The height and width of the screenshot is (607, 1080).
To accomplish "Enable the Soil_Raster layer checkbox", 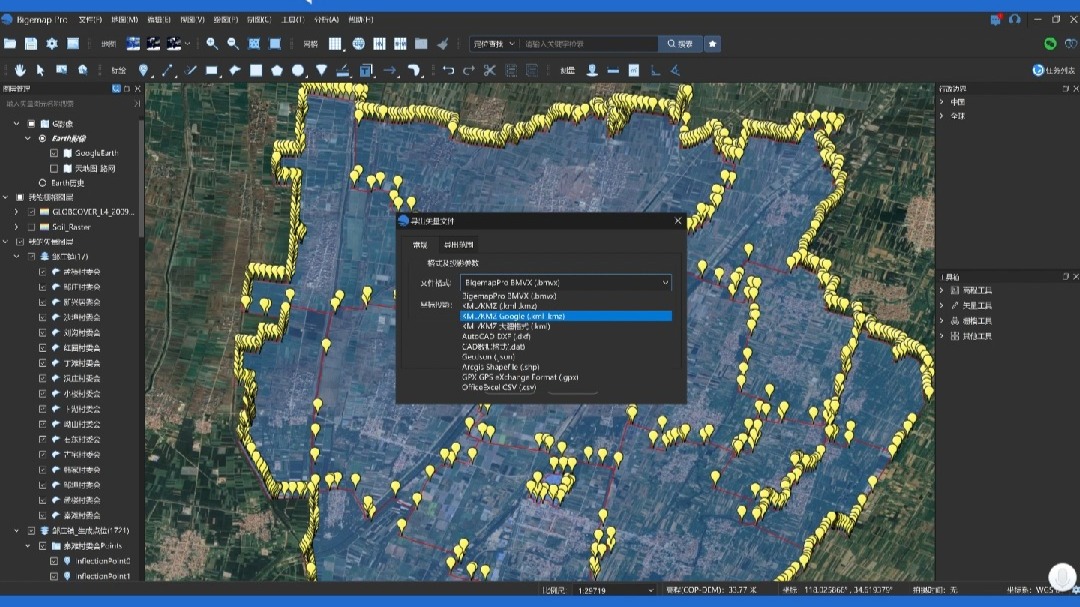I will pyautogui.click(x=32, y=227).
